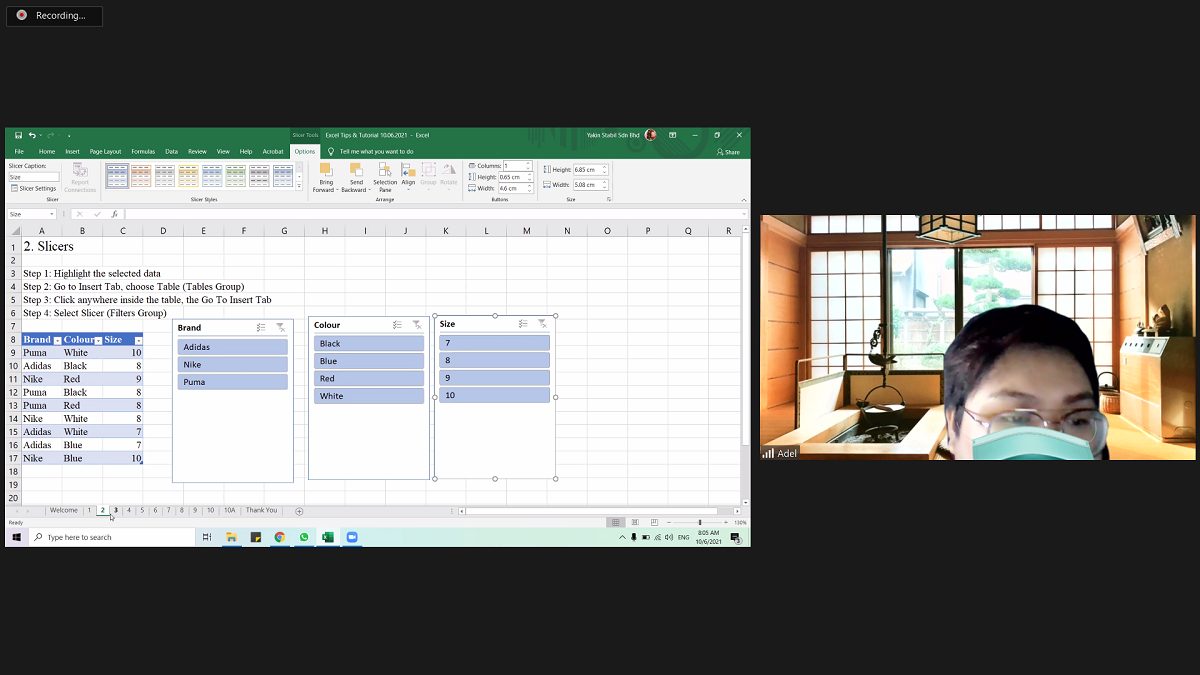Open the Name Box dropdown
1200x675 pixels.
pos(52,214)
